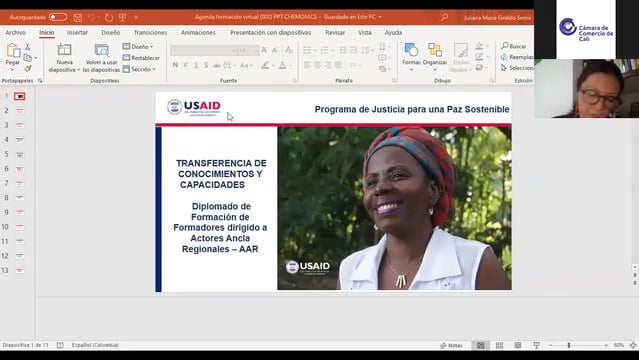Click the Restablecer button
Image resolution: width=639 pixels, height=360 pixels.
pos(141,58)
